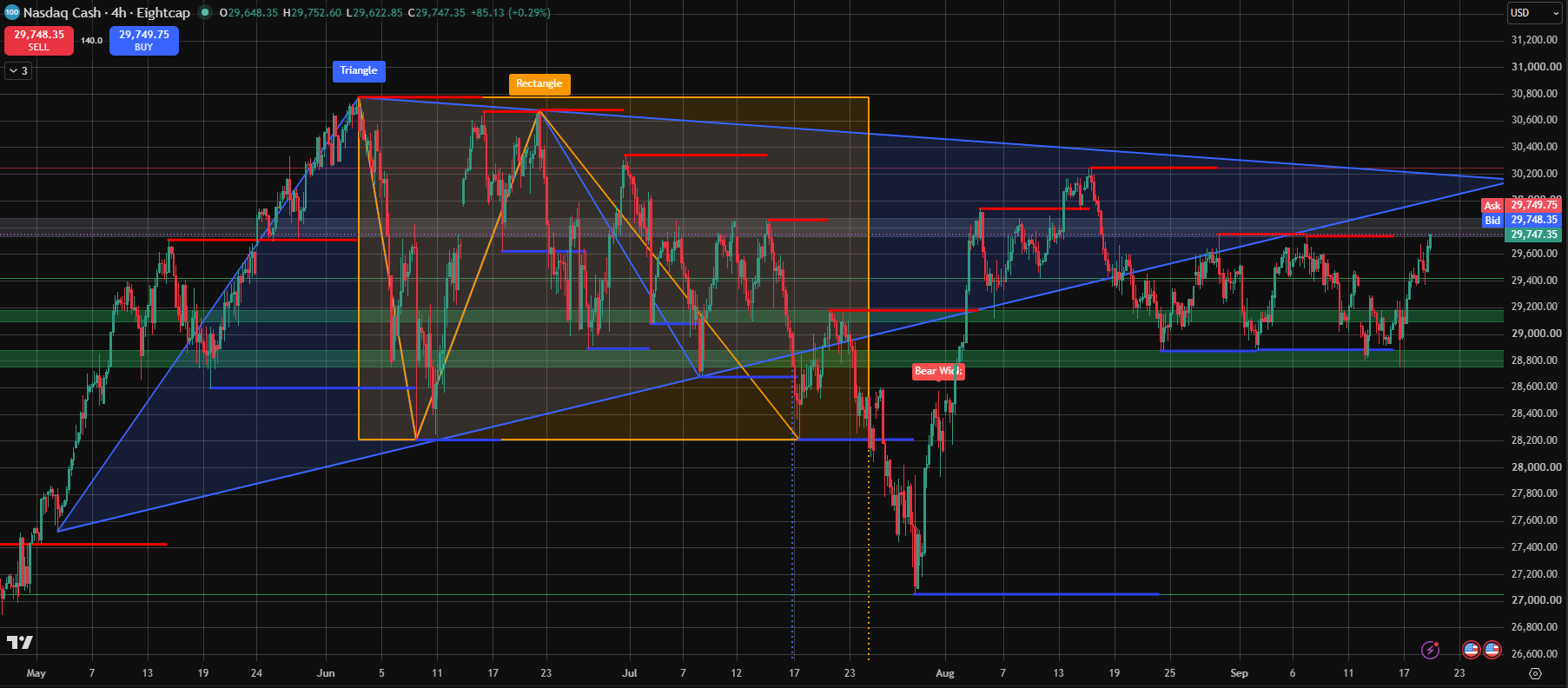Viewport: 1568px width, 688px height.
Task: Click the Jul date on time axis
Action: tap(630, 673)
